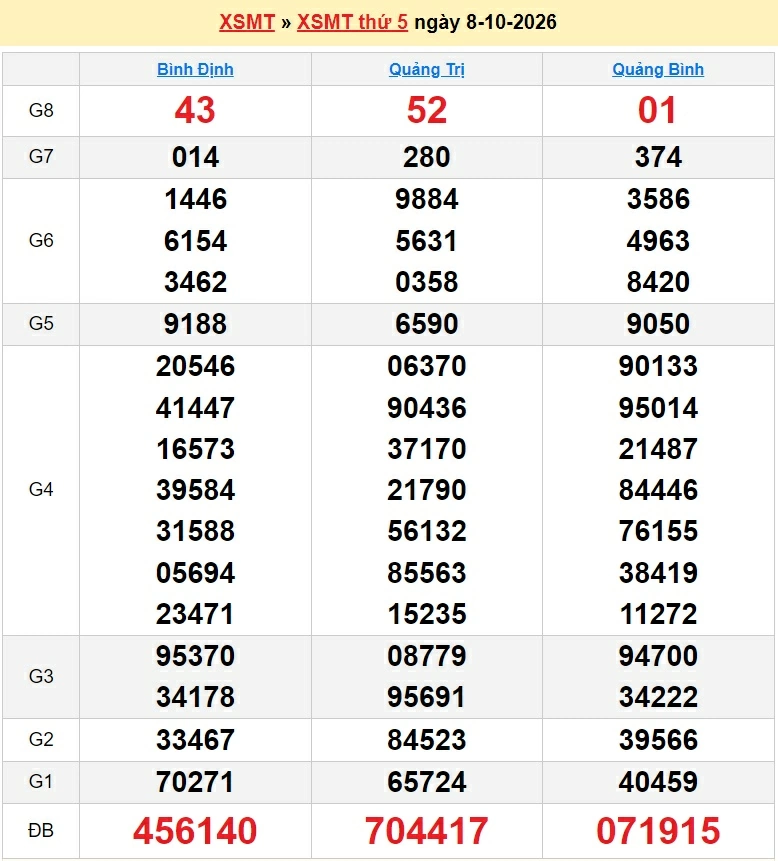Select Bình Định special prize 456140
778x861 pixels.
195,830
